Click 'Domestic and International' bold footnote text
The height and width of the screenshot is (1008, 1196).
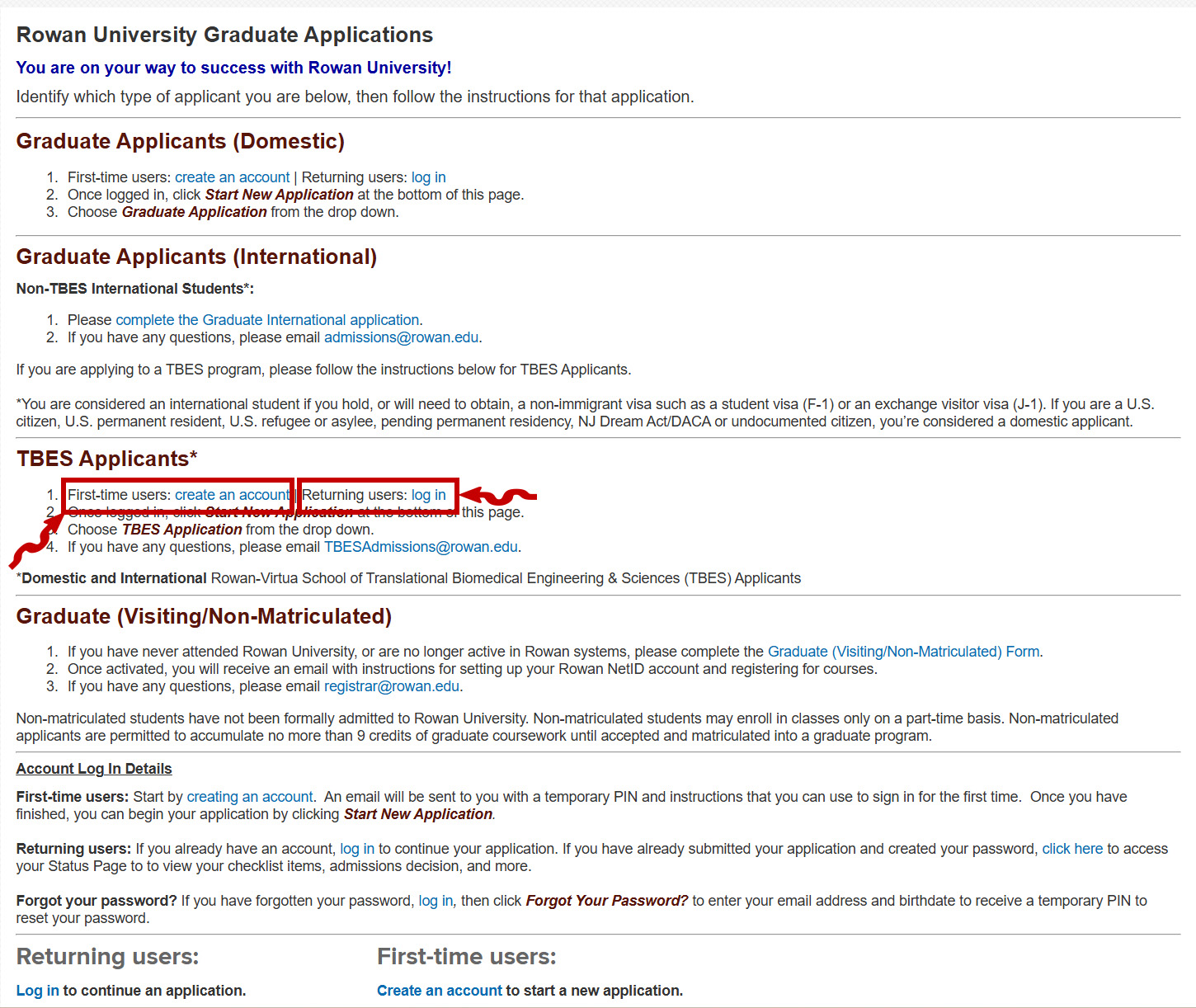pyautogui.click(x=114, y=578)
